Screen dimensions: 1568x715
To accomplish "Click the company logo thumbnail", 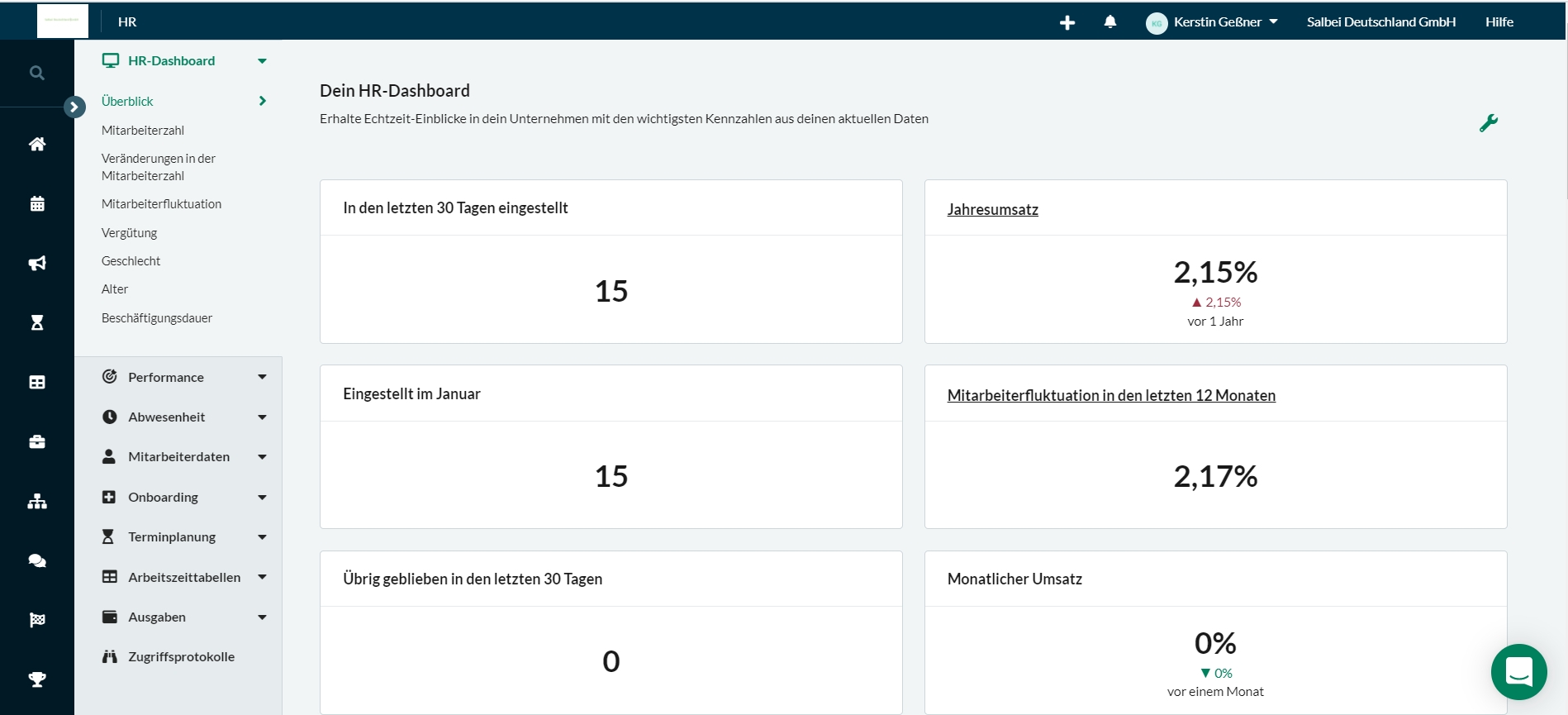I will 63,21.
